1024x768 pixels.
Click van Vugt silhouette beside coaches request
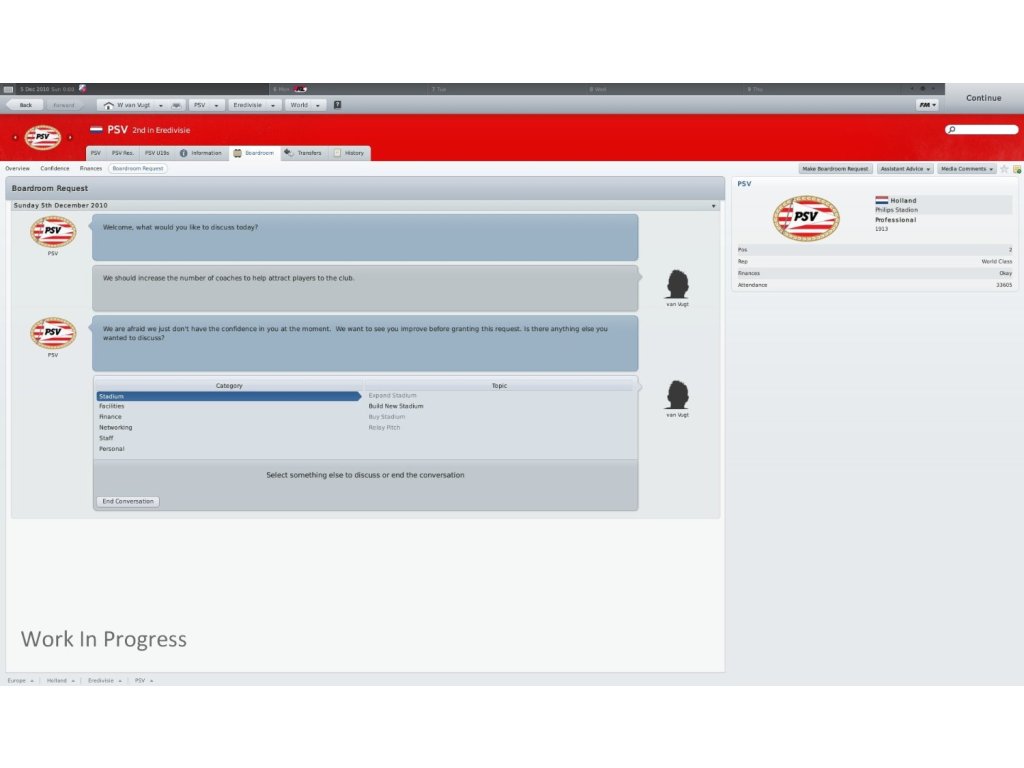[677, 284]
